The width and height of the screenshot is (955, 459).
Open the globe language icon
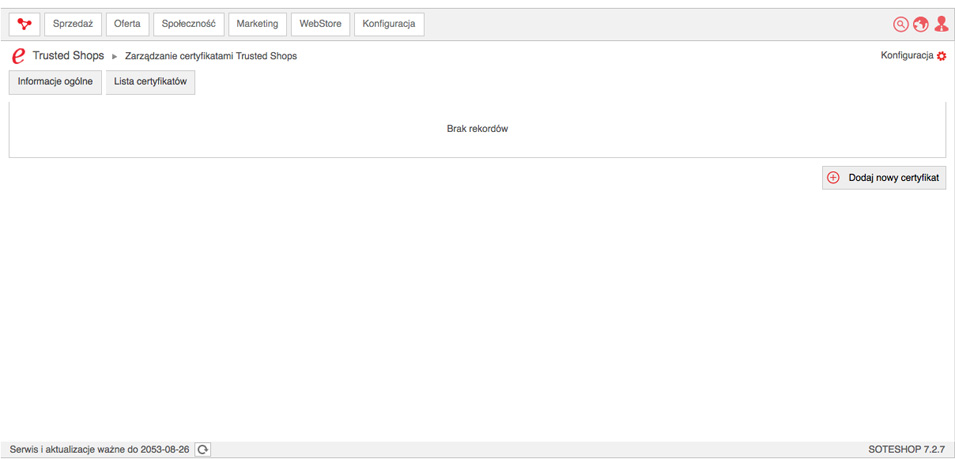click(x=920, y=24)
